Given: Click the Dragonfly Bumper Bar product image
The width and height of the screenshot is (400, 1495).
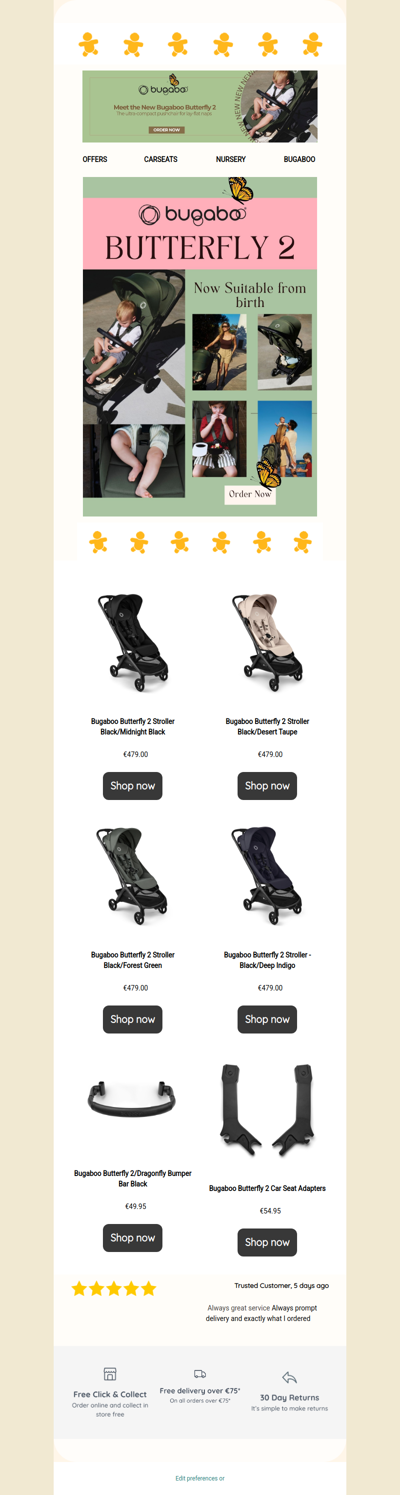Looking at the screenshot, I should pos(132,1100).
